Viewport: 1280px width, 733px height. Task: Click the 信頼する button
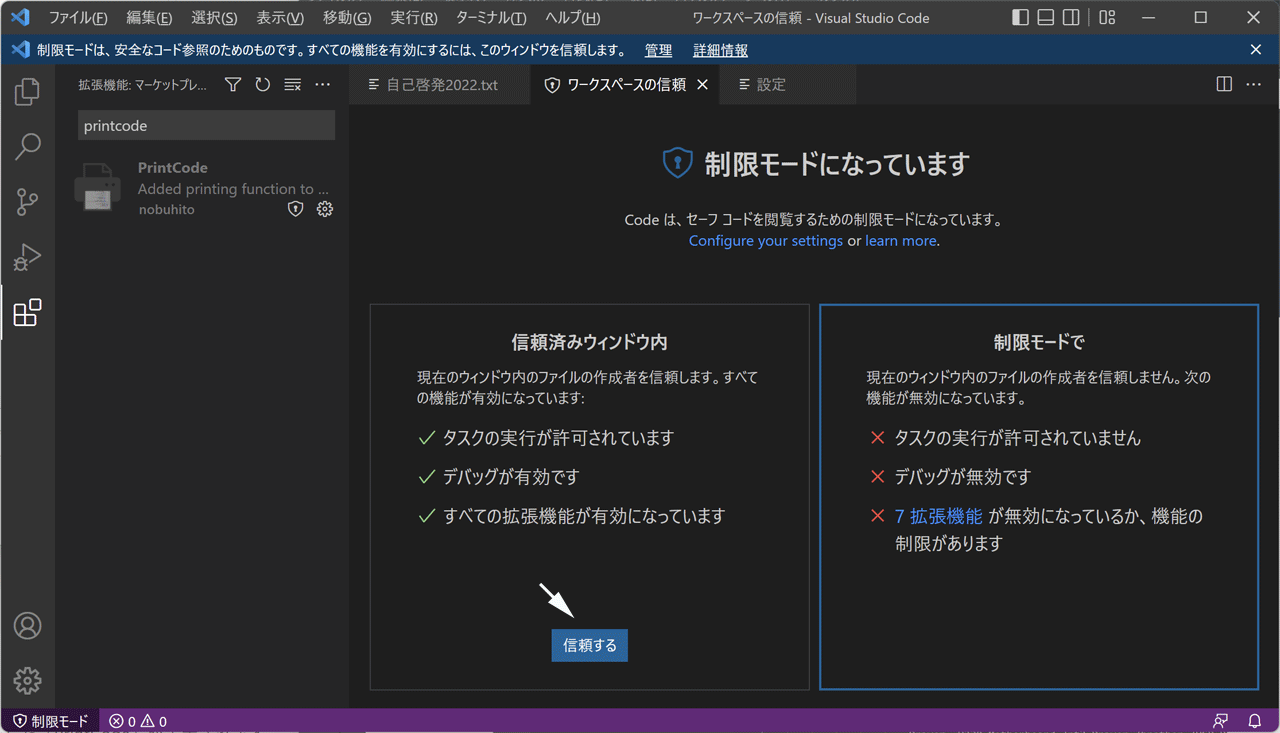pos(590,645)
